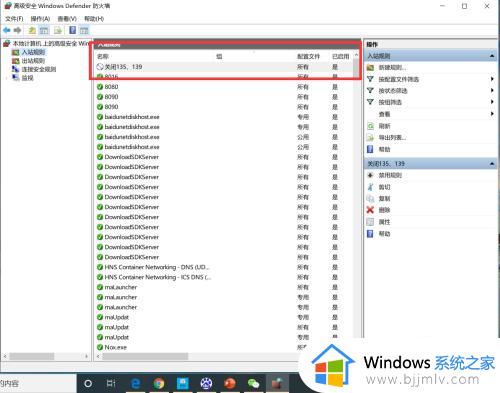Open the 操作(A) menu
This screenshot has width=500, height=393.
[40, 19]
